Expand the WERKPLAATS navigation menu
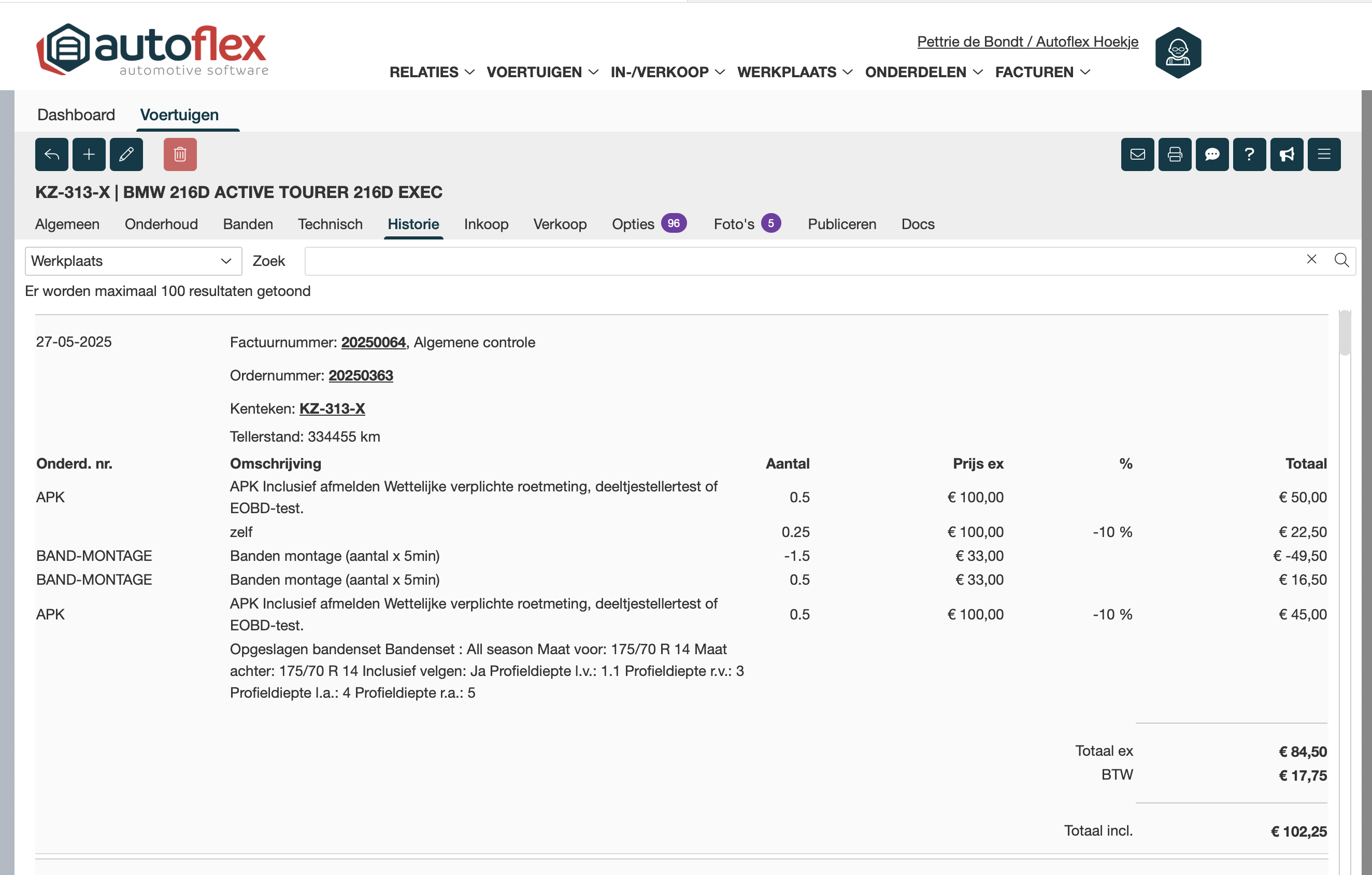 (794, 73)
